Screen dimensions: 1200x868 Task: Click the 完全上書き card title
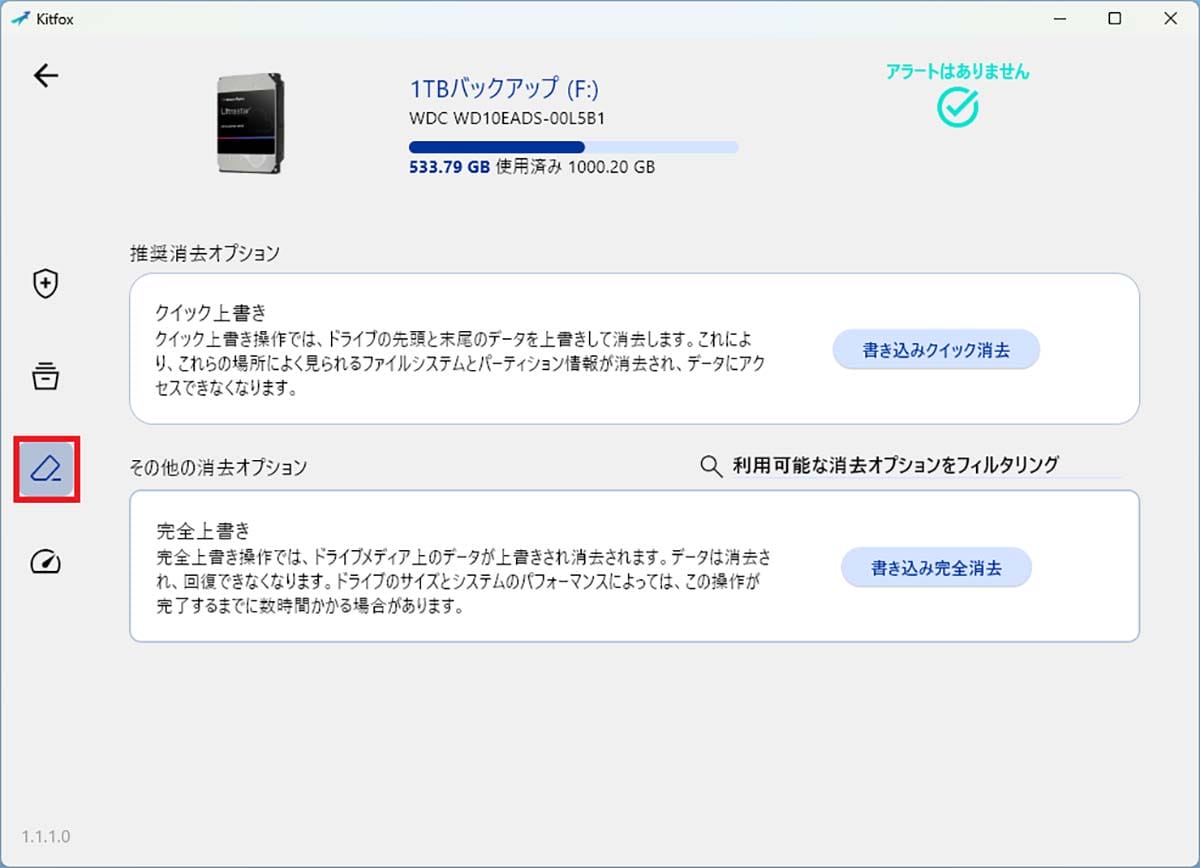coord(203,529)
